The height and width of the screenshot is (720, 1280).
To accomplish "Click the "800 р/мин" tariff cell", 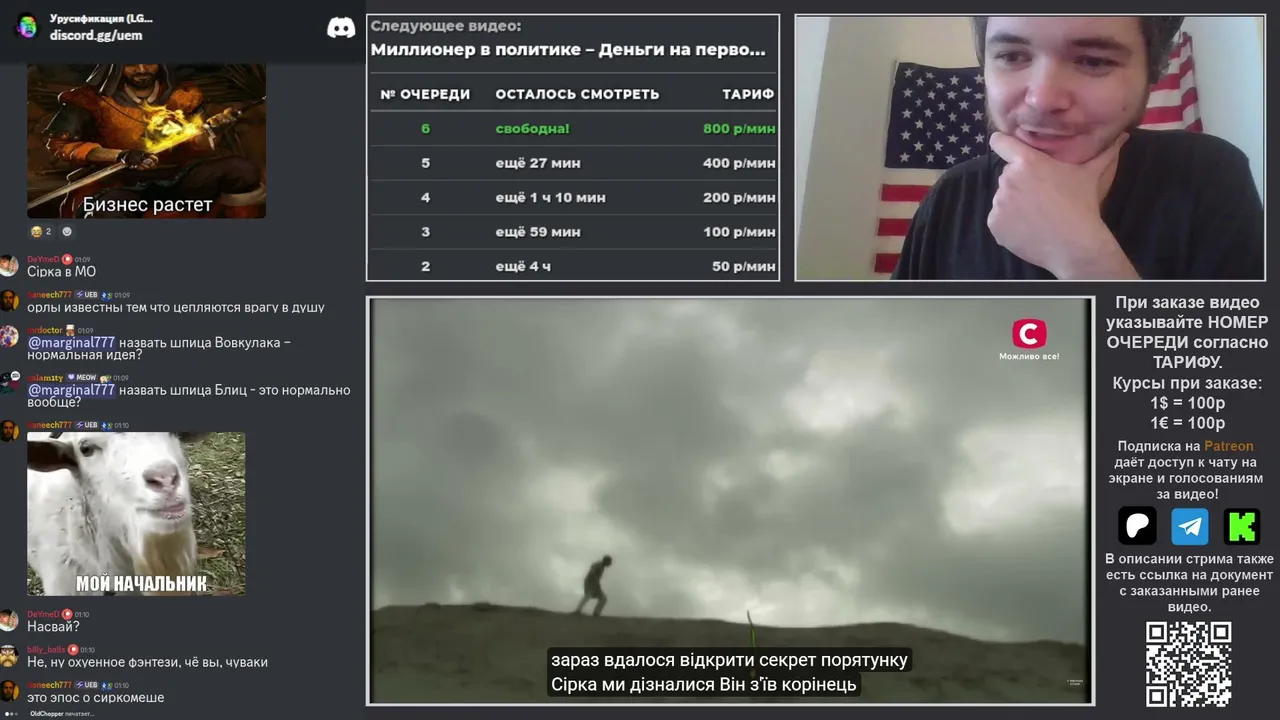I will 739,129.
